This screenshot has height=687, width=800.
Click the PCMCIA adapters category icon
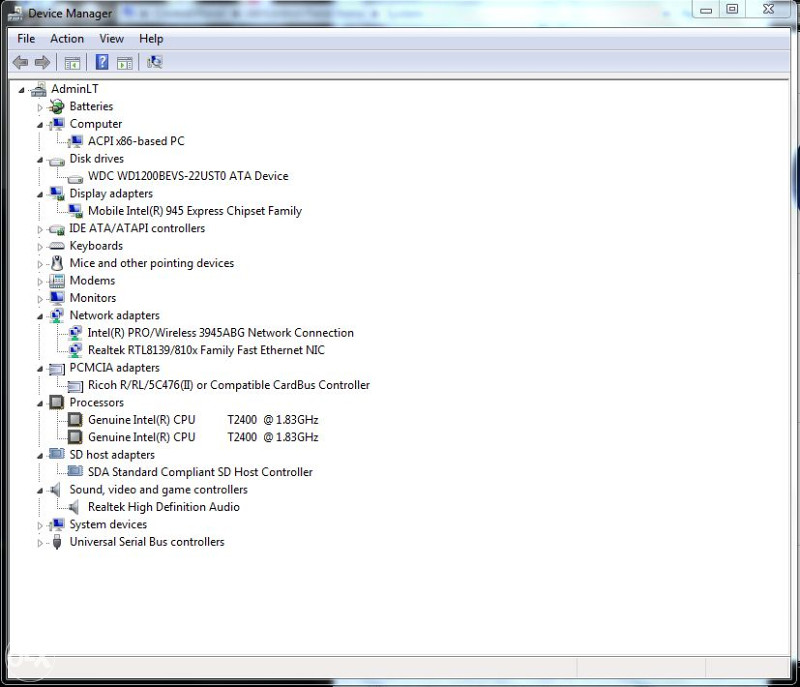[57, 369]
